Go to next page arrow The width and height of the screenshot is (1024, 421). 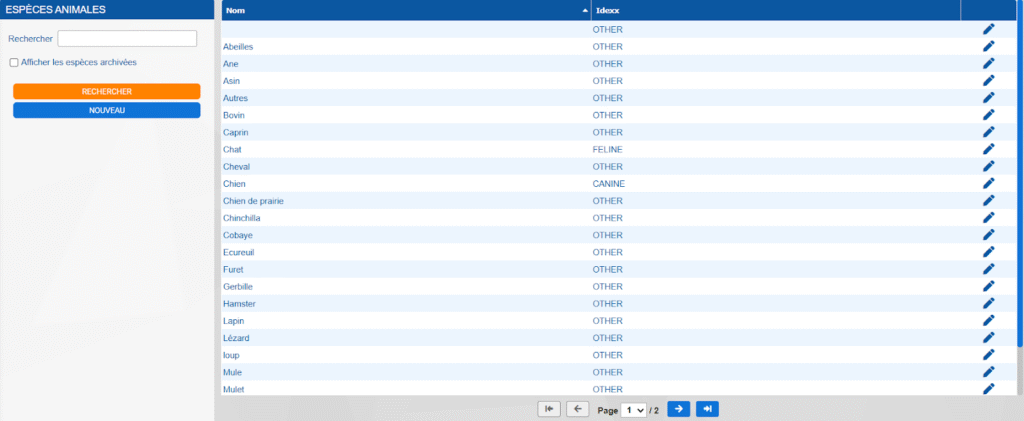(x=678, y=409)
